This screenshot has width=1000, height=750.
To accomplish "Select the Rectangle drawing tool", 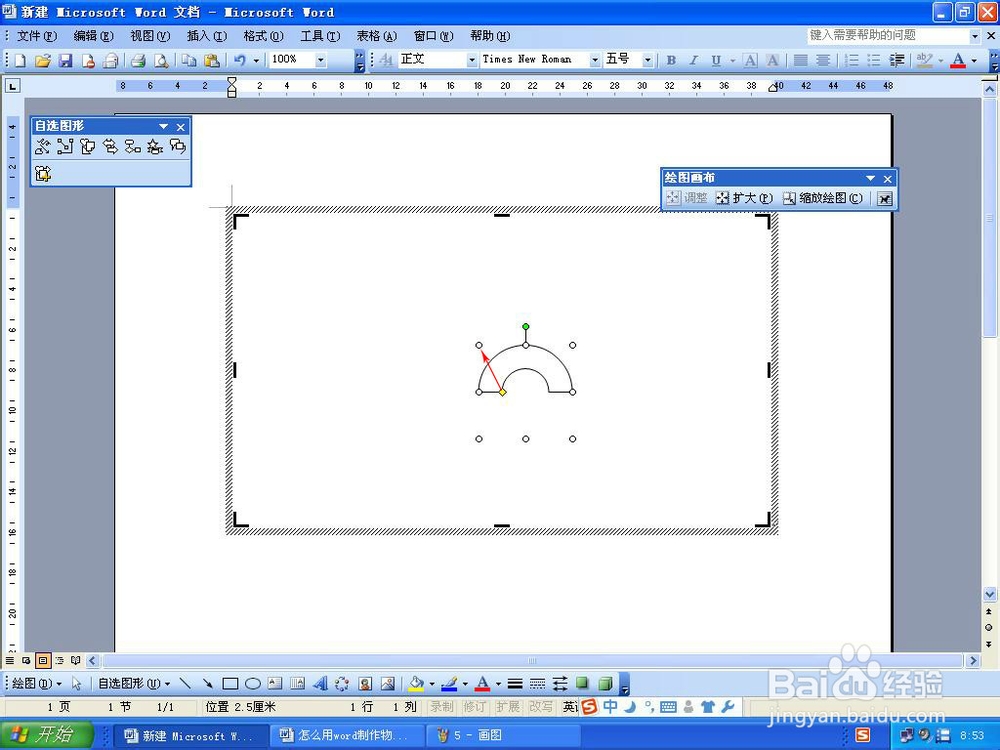I will (230, 684).
